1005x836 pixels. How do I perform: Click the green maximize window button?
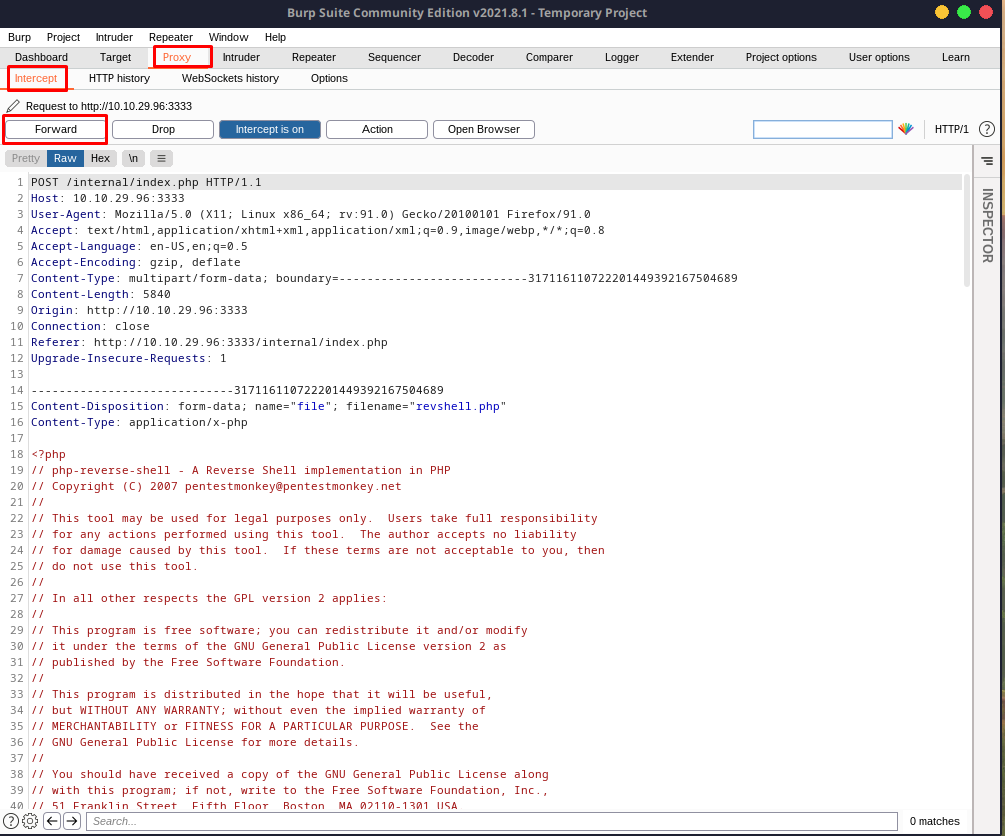(x=963, y=12)
